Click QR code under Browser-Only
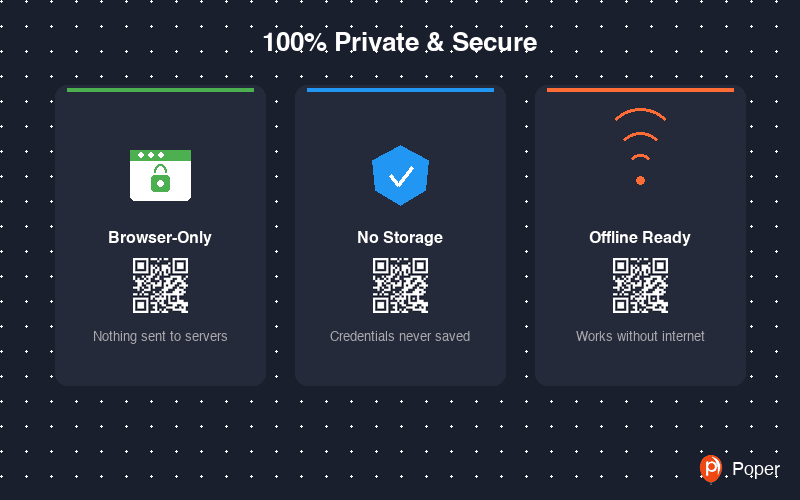This screenshot has width=800, height=500. 160,286
